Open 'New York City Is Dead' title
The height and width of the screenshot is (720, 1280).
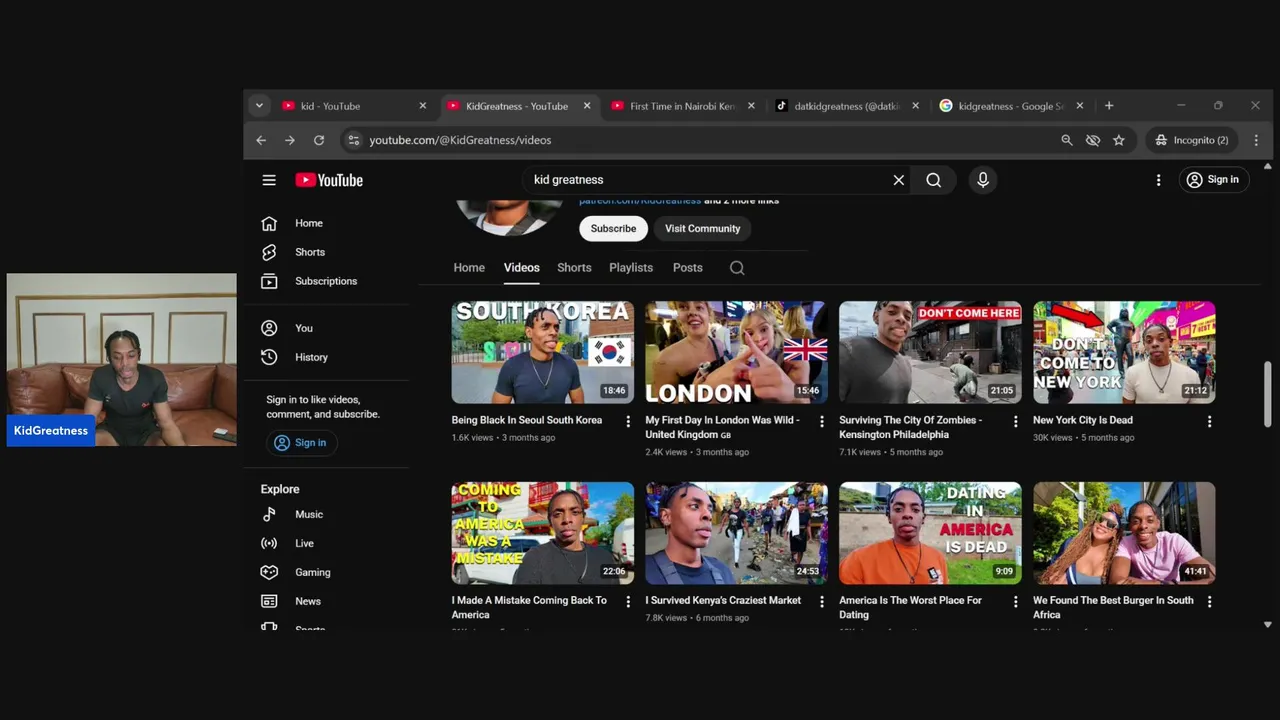pos(1083,420)
